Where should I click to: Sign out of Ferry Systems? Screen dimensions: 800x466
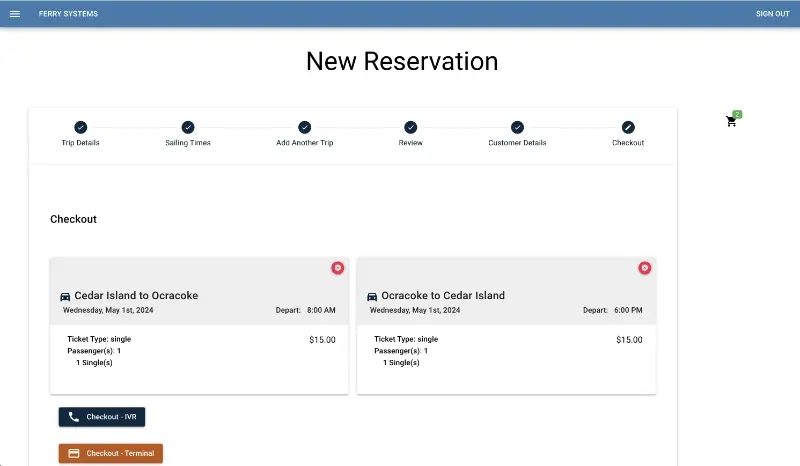pyautogui.click(x=772, y=14)
